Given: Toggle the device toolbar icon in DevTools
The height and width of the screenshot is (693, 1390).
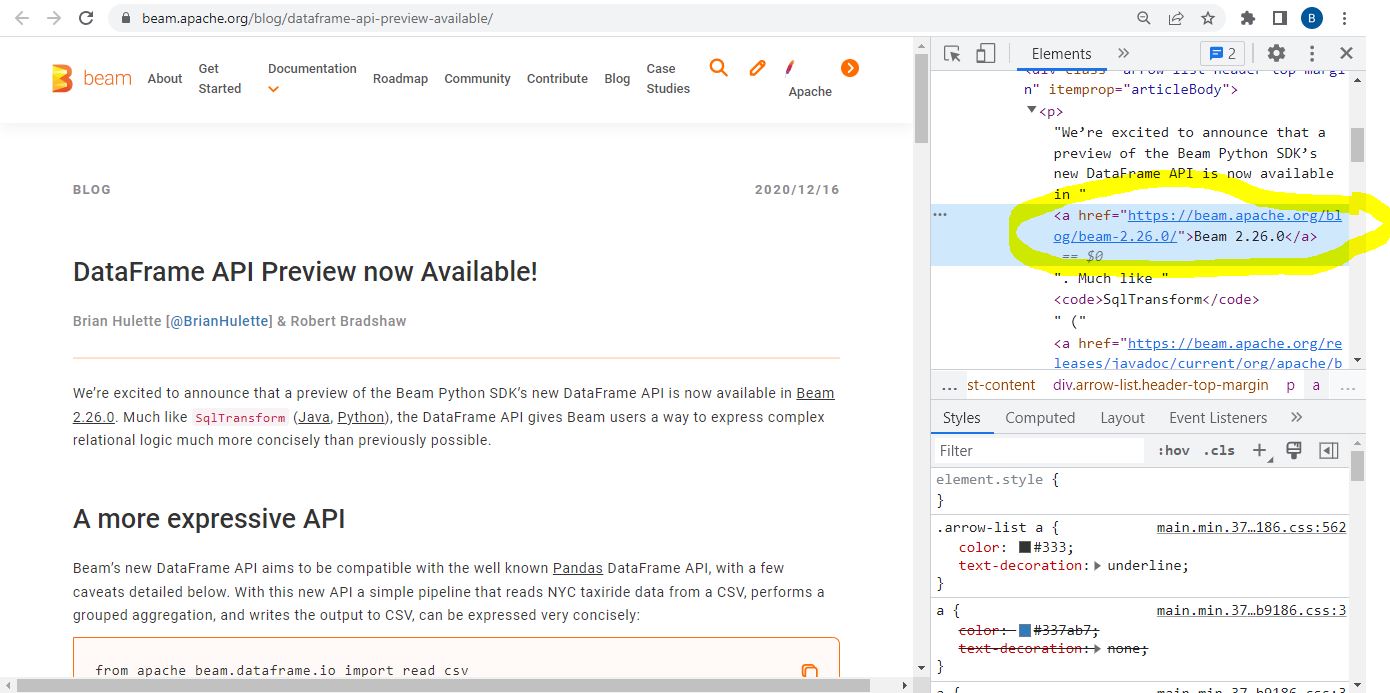Looking at the screenshot, I should [985, 54].
